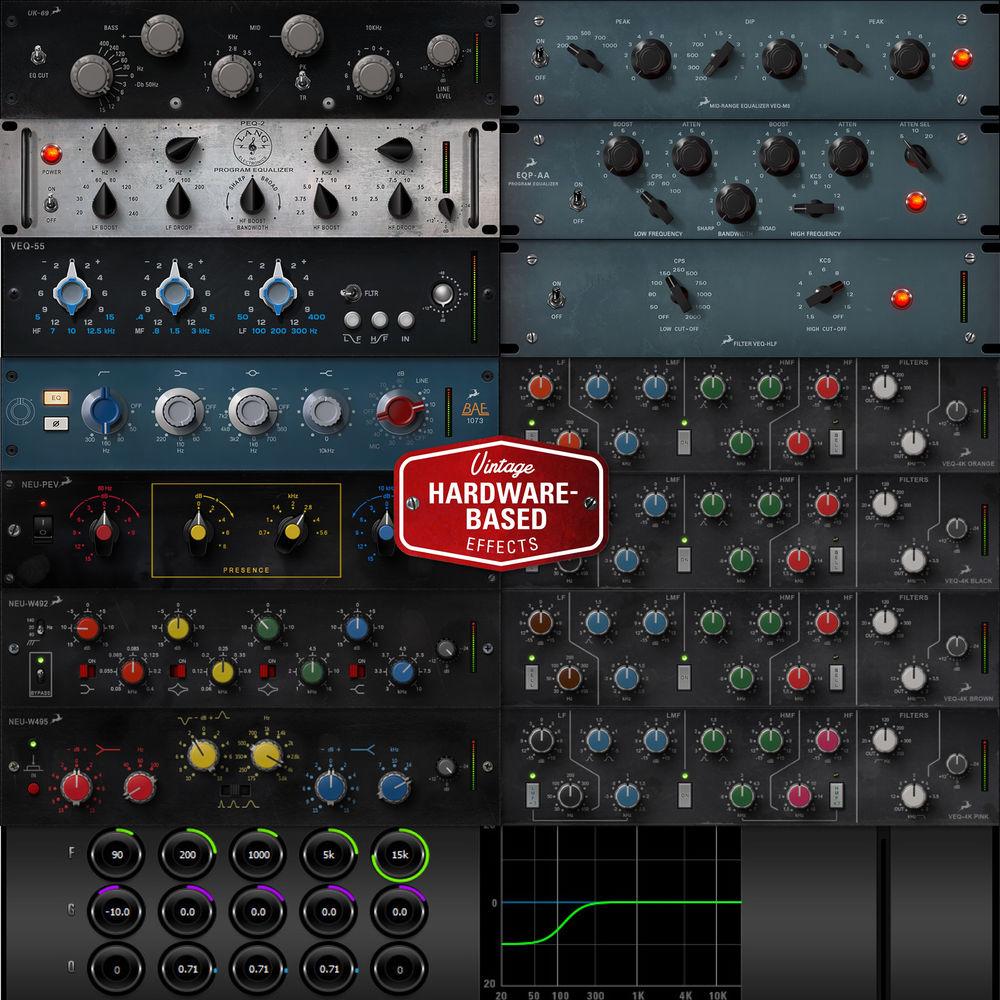Click the green IN light on the NEU-W495

[x=33, y=744]
